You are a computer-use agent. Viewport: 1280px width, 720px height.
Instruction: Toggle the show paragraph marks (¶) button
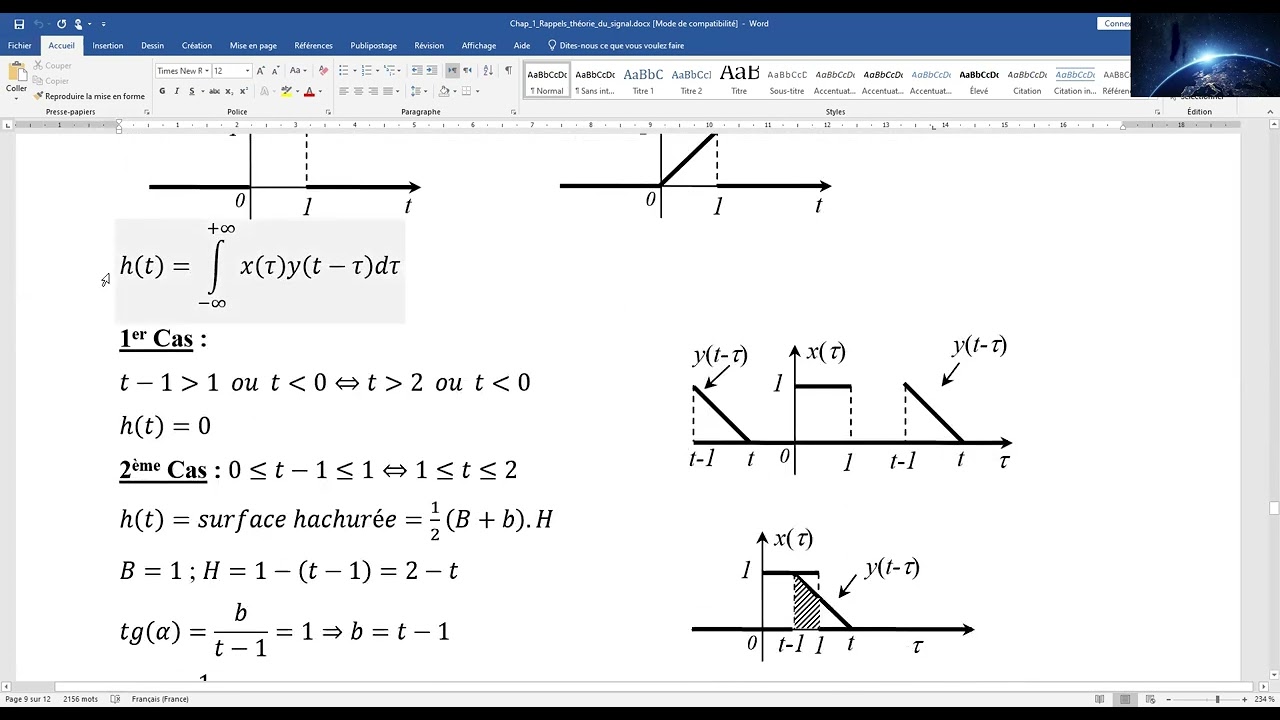508,71
